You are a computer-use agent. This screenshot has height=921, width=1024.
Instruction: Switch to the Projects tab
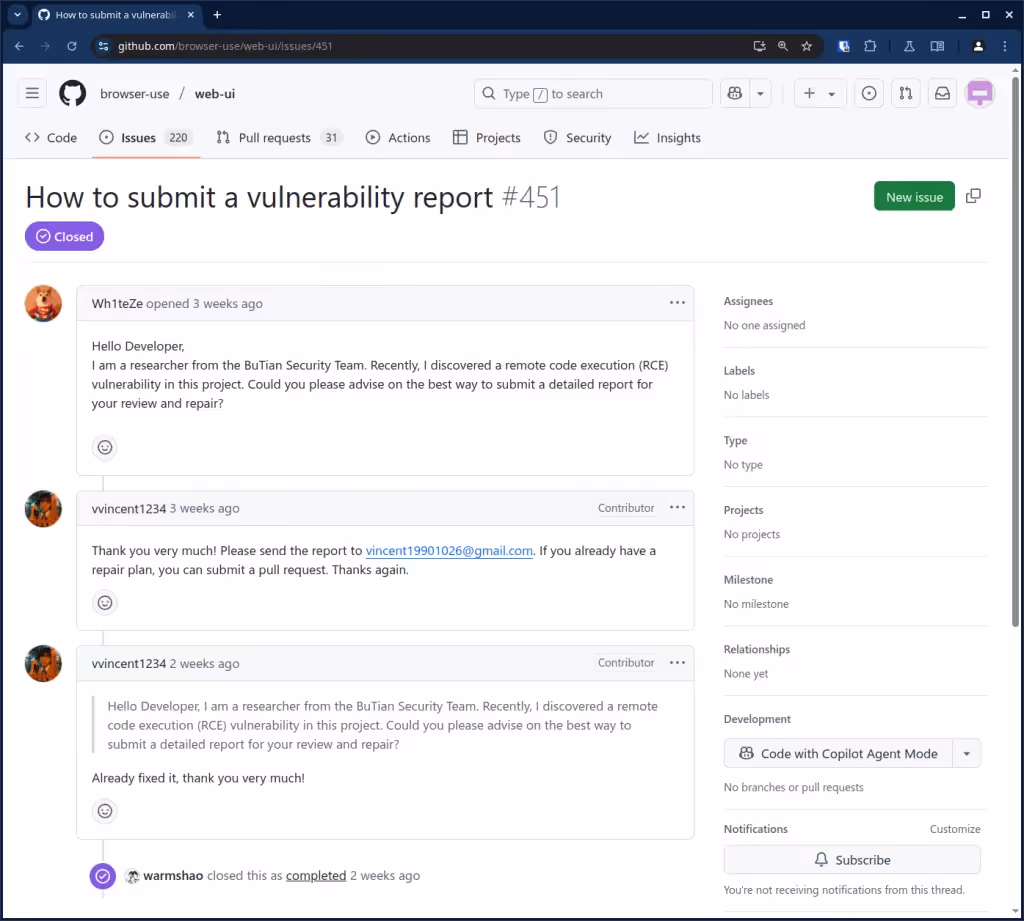(x=487, y=137)
